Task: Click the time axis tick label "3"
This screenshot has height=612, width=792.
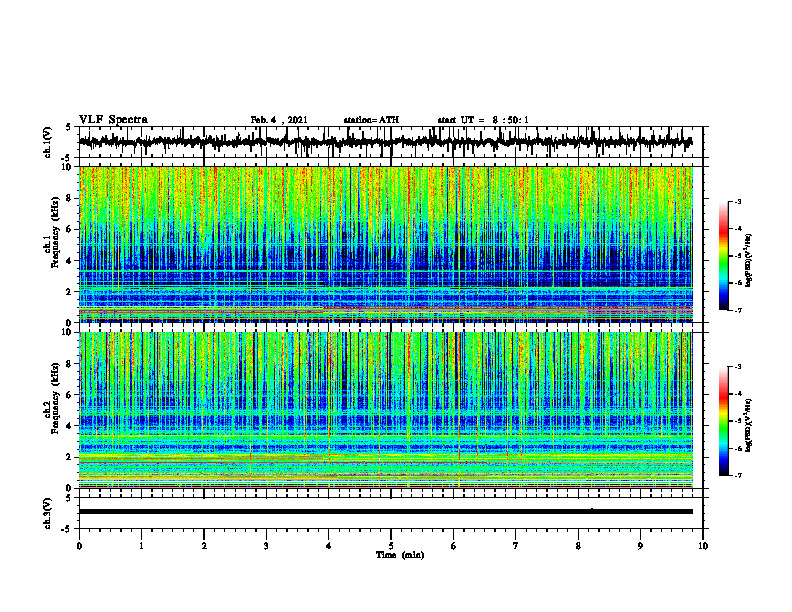Action: (266, 546)
